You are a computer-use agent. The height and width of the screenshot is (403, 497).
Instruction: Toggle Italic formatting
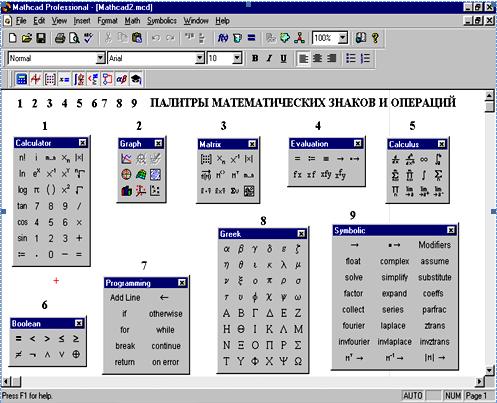[x=269, y=58]
